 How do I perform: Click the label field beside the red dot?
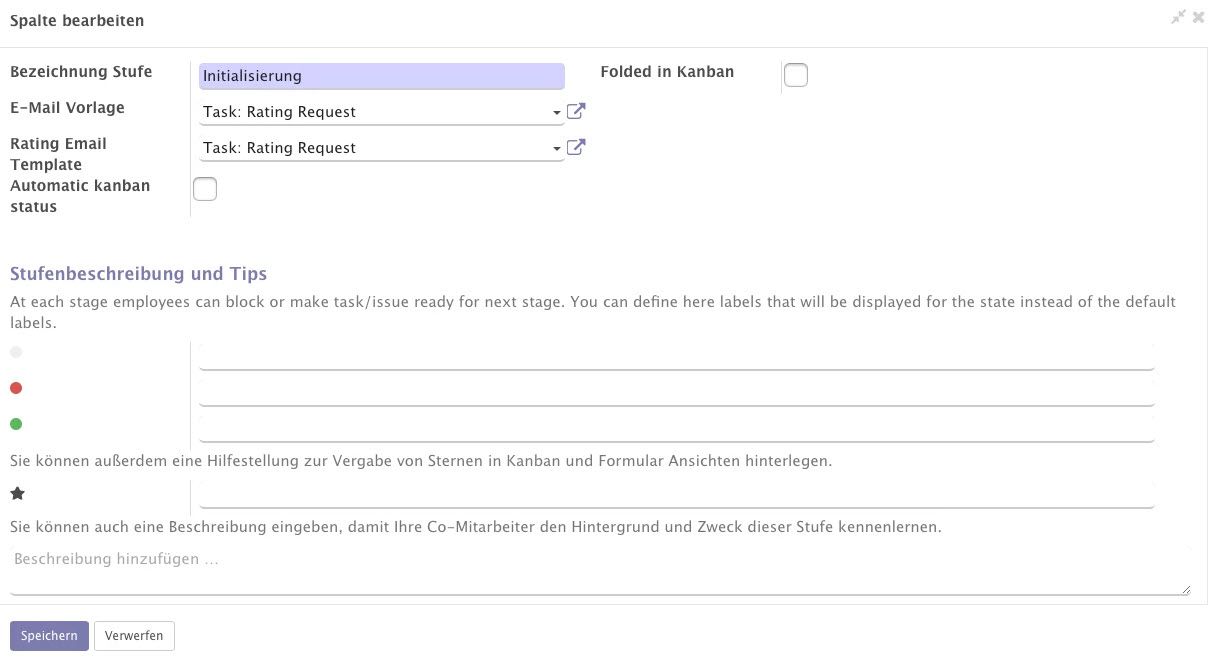677,389
